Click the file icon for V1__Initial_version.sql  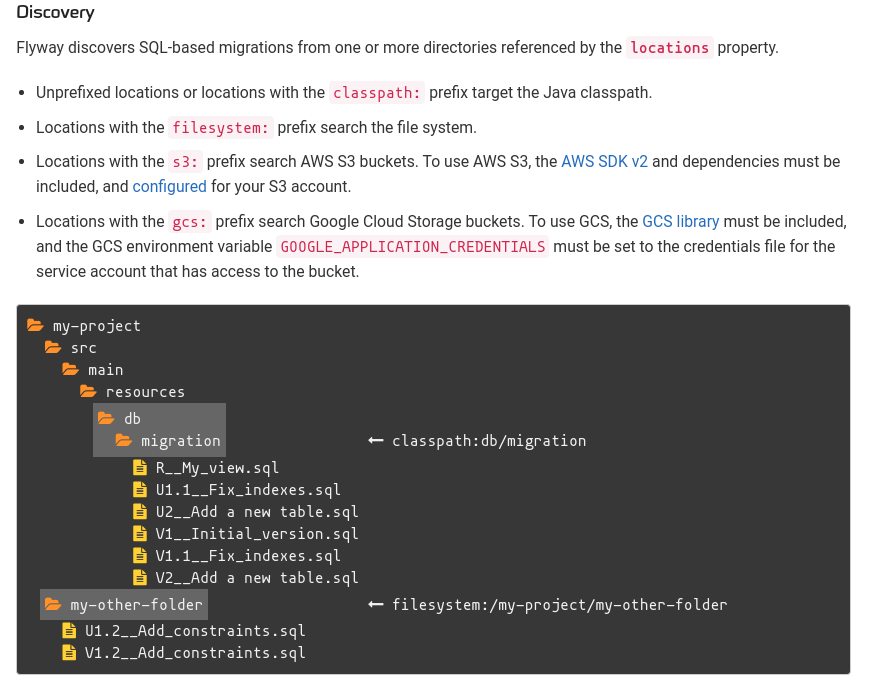pyautogui.click(x=140, y=533)
